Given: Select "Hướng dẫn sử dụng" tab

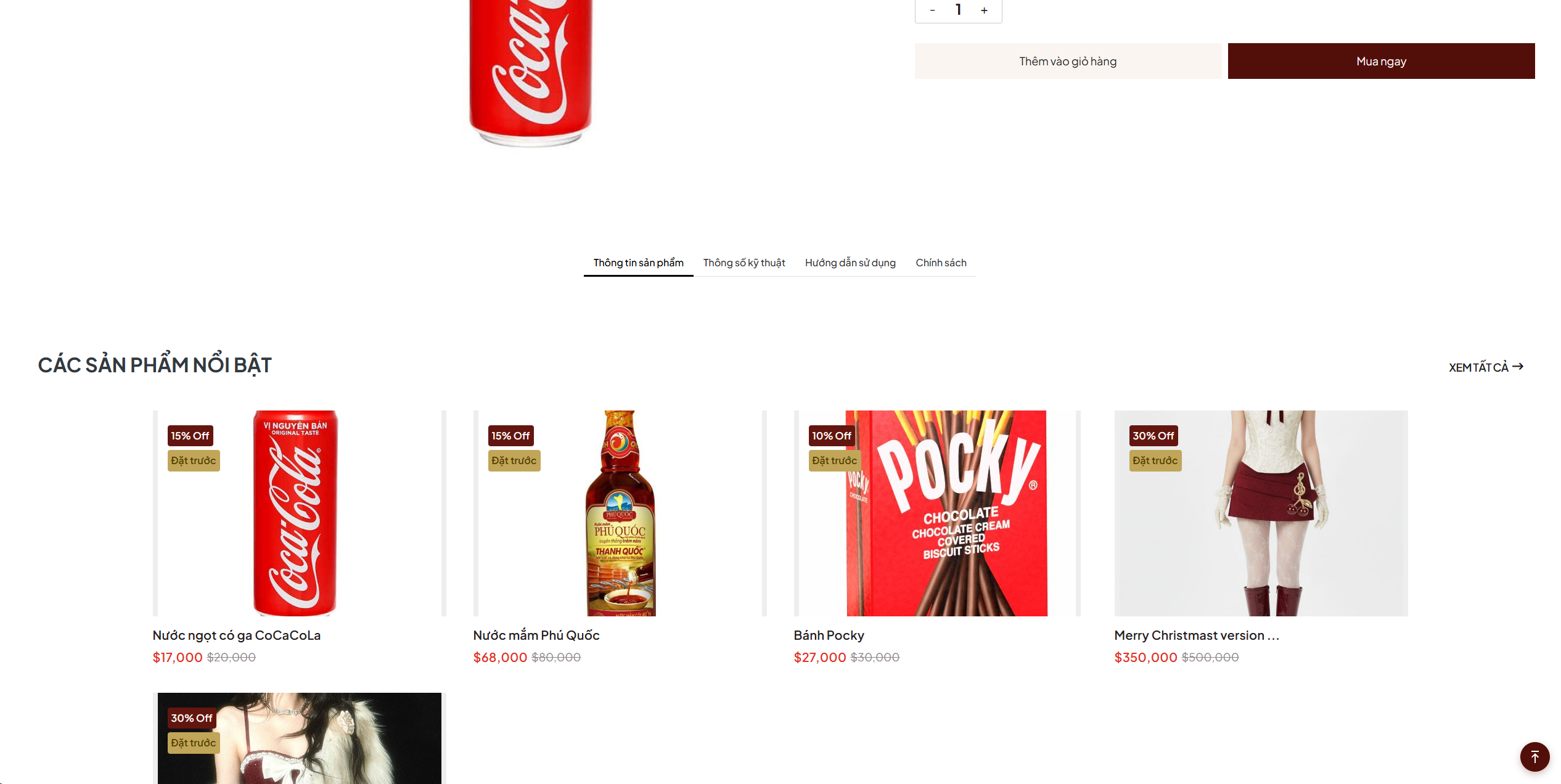Looking at the screenshot, I should 850,263.
